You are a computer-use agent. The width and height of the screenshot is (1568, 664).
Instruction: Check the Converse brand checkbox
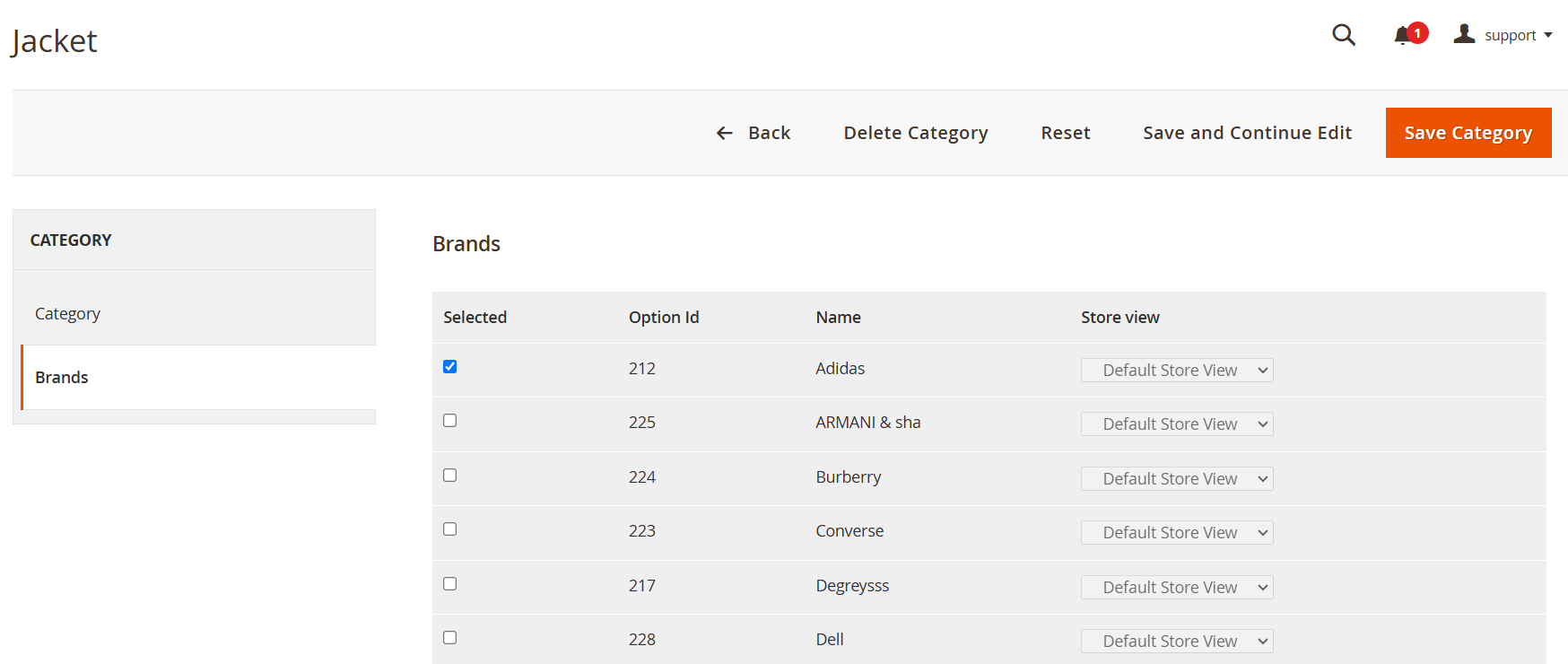450,529
